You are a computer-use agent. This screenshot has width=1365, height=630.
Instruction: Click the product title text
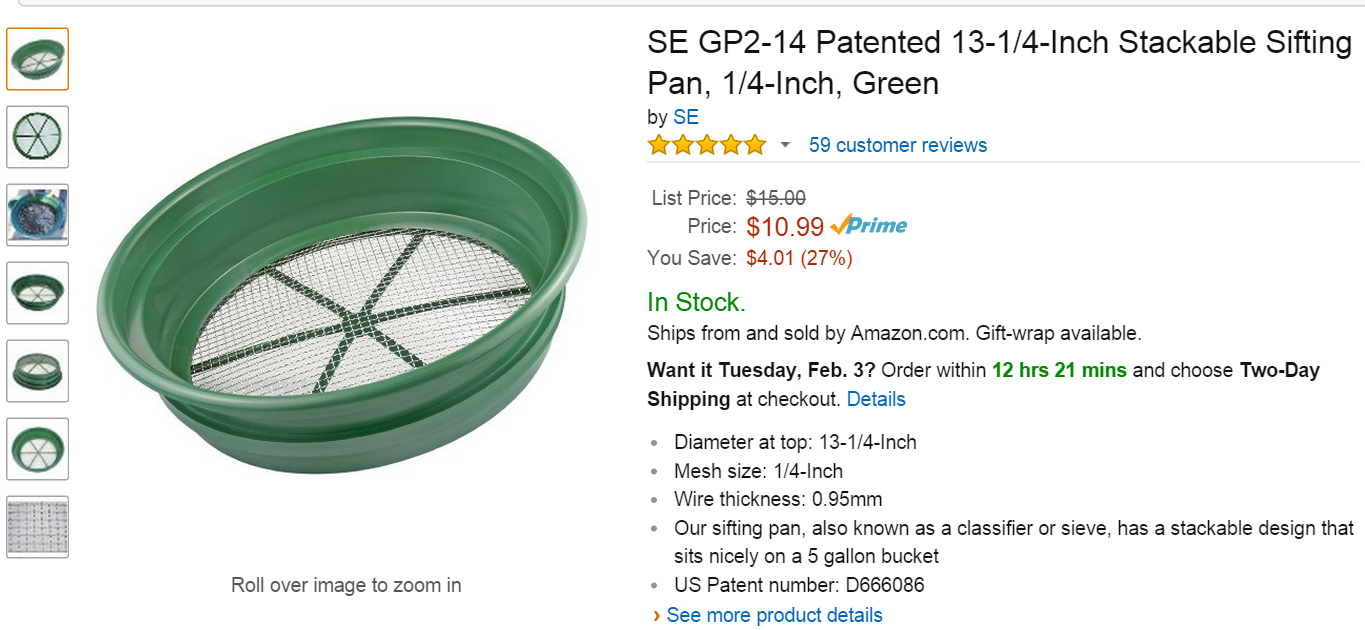pyautogui.click(x=999, y=62)
